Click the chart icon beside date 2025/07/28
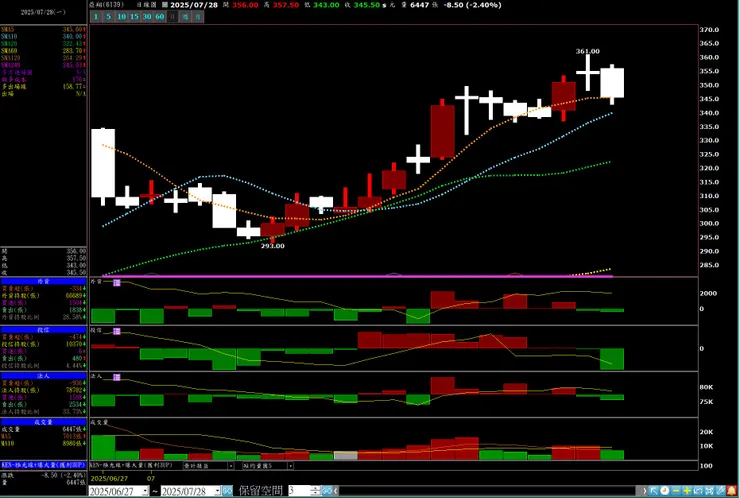The width and height of the screenshot is (740, 498). coord(164,5)
